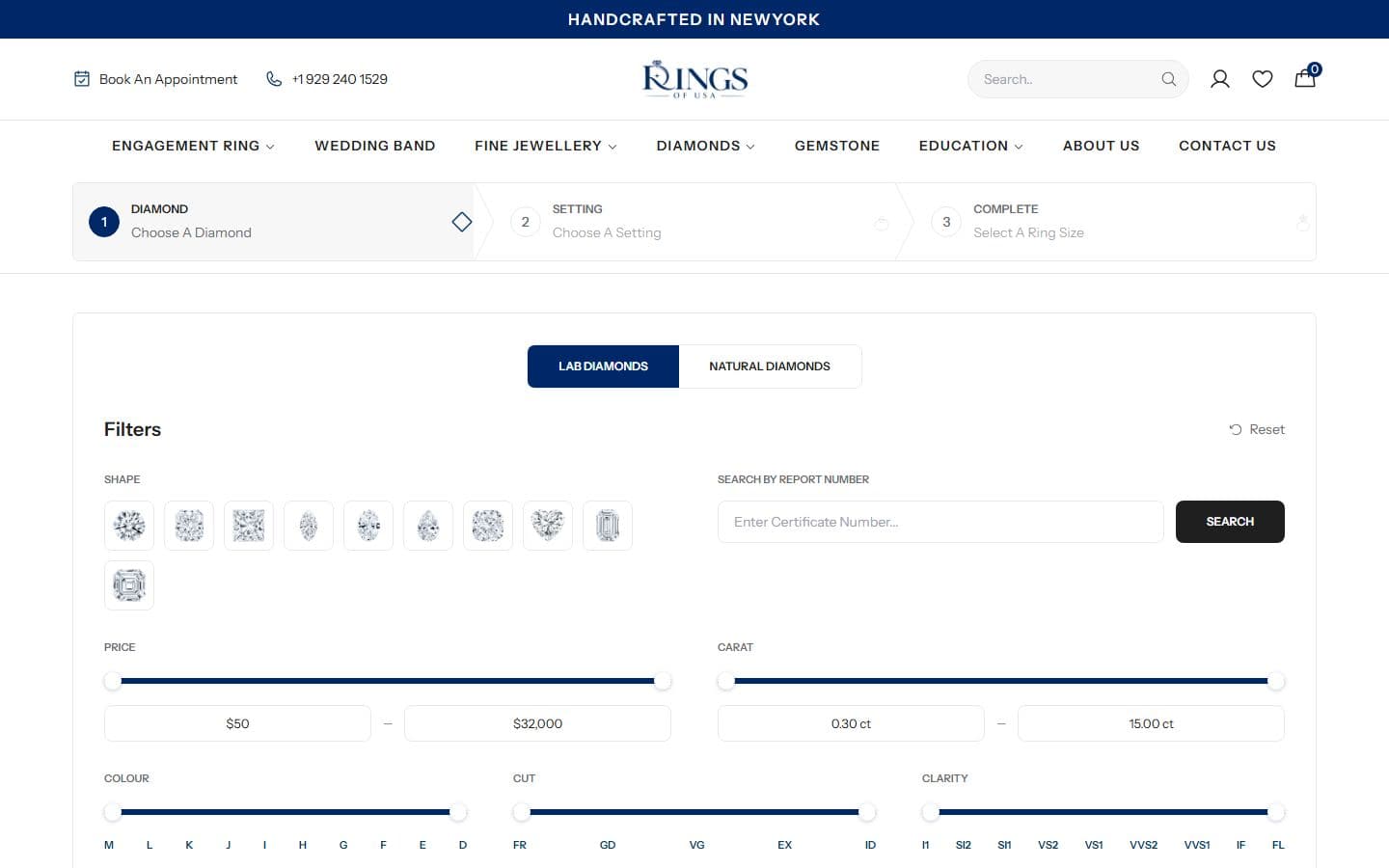1389x868 pixels.
Task: Expand the Engagement Ring menu
Action: (x=193, y=146)
